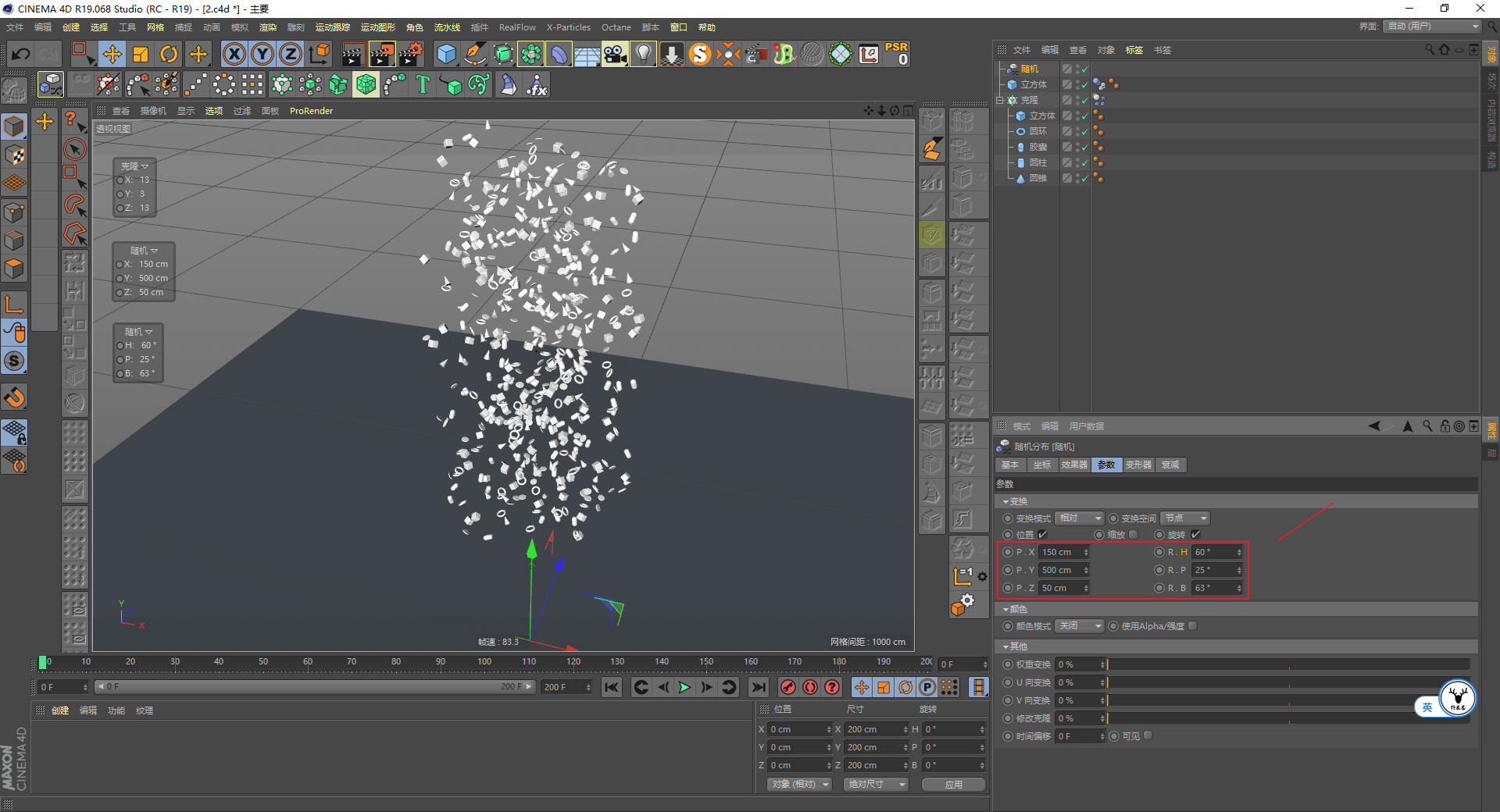Switch to the 坐标 tab
Screen dimensions: 1500x812
click(x=1042, y=465)
